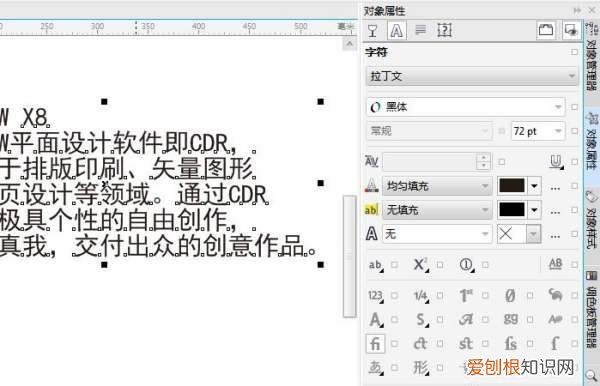This screenshot has height=386, width=600.
Task: Click the canvas vertical scrollbar thumb
Action: [x=349, y=256]
